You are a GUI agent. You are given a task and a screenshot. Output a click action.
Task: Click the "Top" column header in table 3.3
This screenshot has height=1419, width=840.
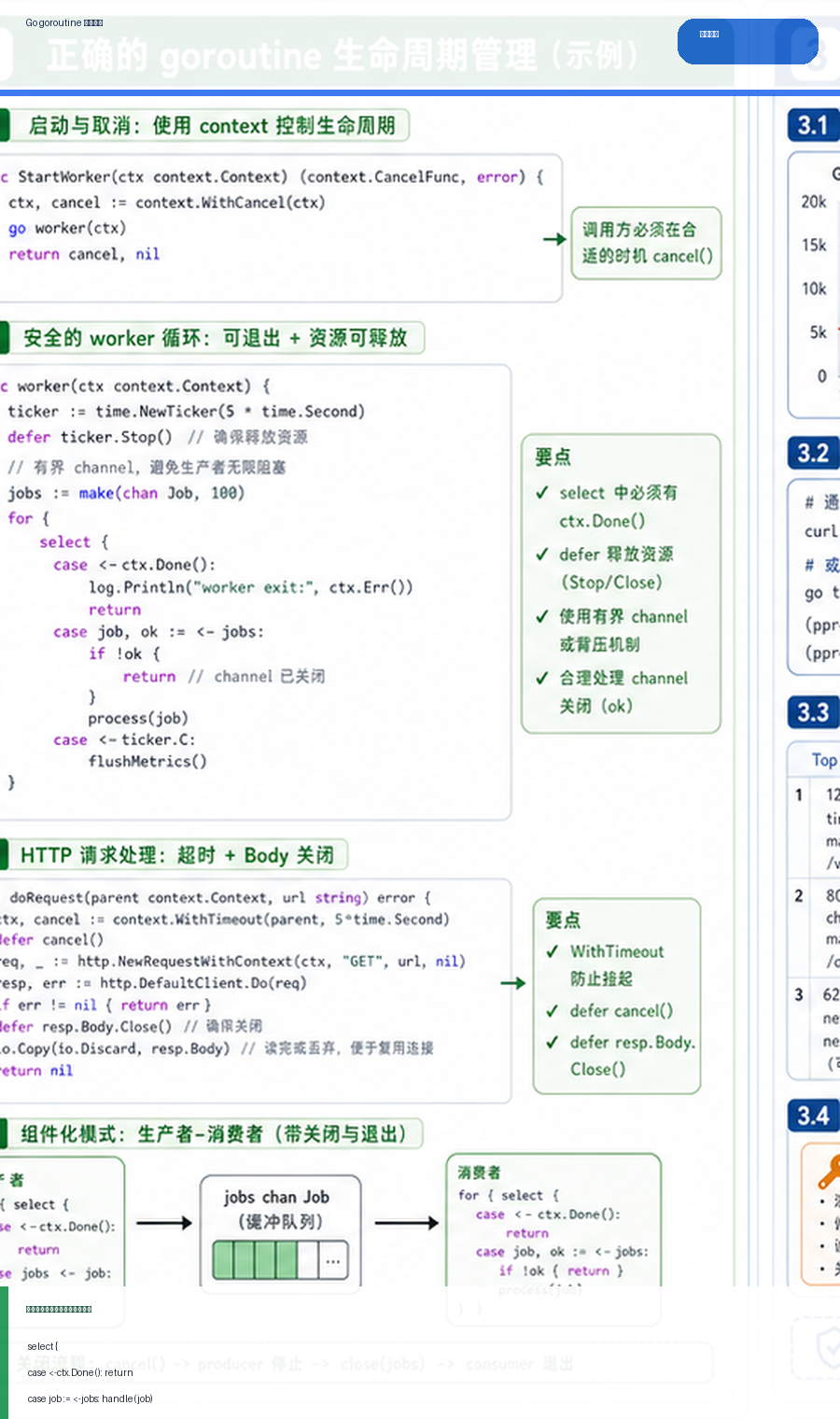coord(824,760)
